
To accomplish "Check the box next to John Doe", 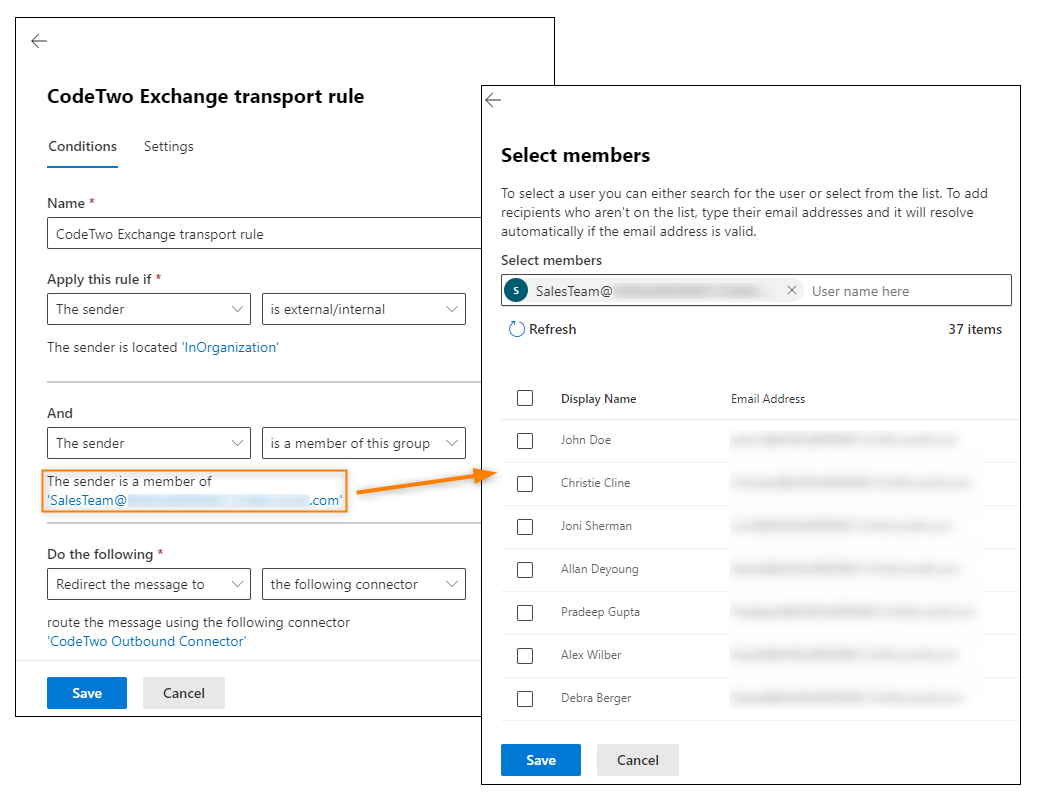I will click(x=525, y=440).
